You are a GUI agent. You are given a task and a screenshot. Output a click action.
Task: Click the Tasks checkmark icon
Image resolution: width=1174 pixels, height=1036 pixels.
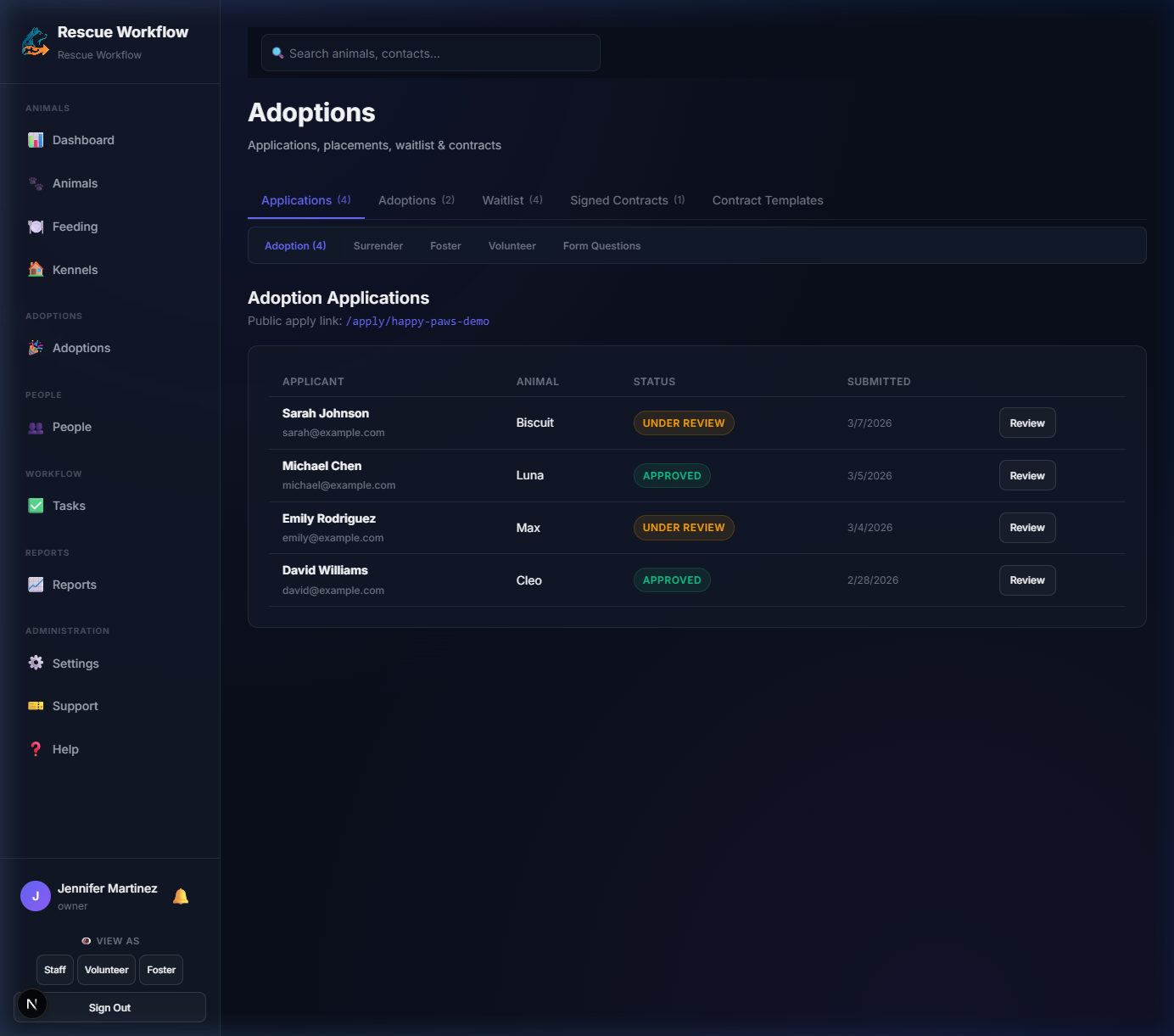(x=36, y=506)
